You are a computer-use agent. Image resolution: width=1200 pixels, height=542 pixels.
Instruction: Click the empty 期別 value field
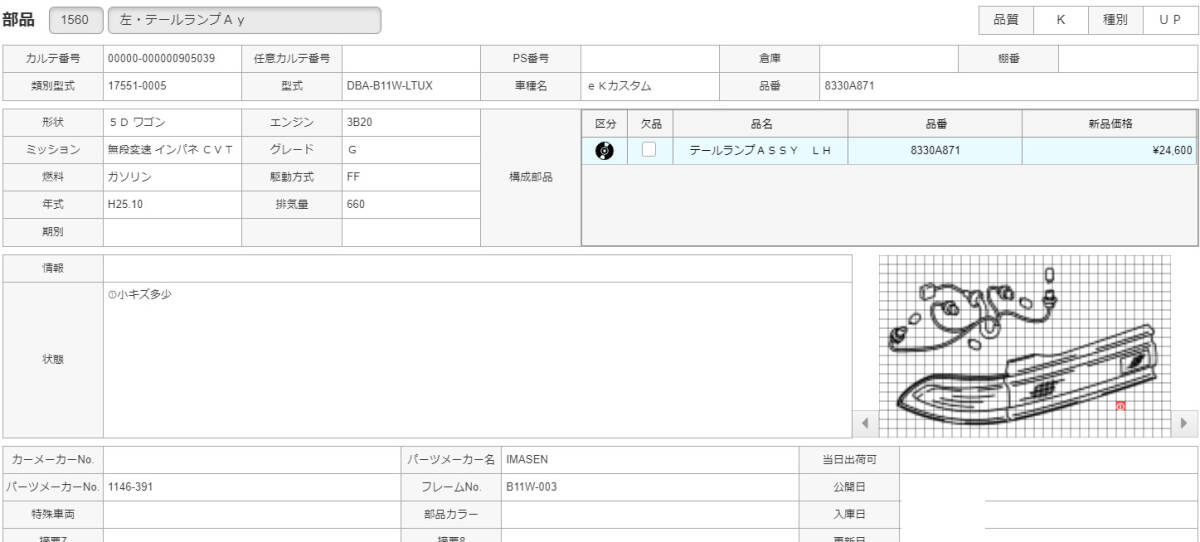tap(172, 232)
